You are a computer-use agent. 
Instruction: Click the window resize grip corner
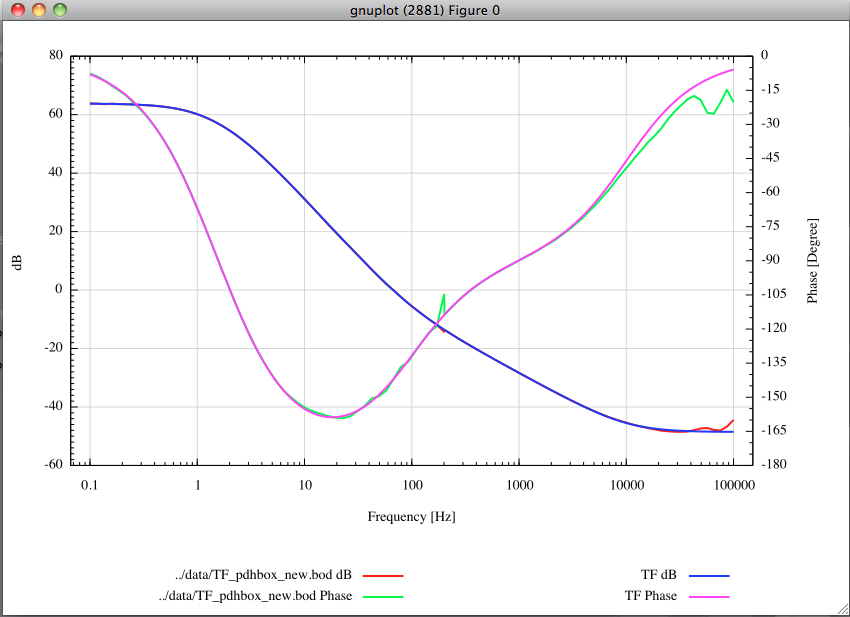(843, 610)
